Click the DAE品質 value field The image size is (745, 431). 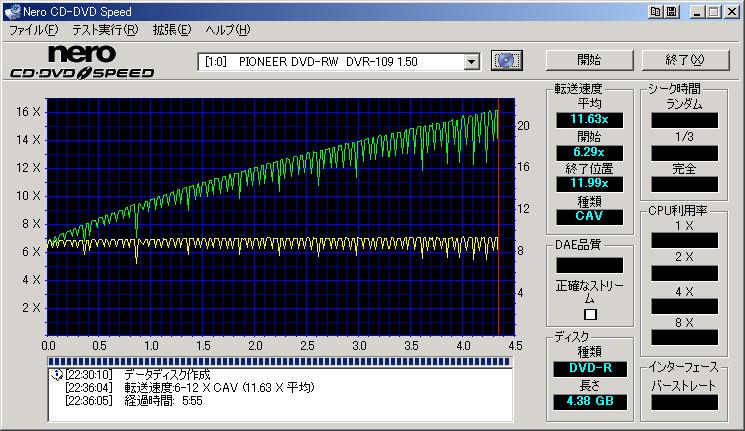coord(589,265)
